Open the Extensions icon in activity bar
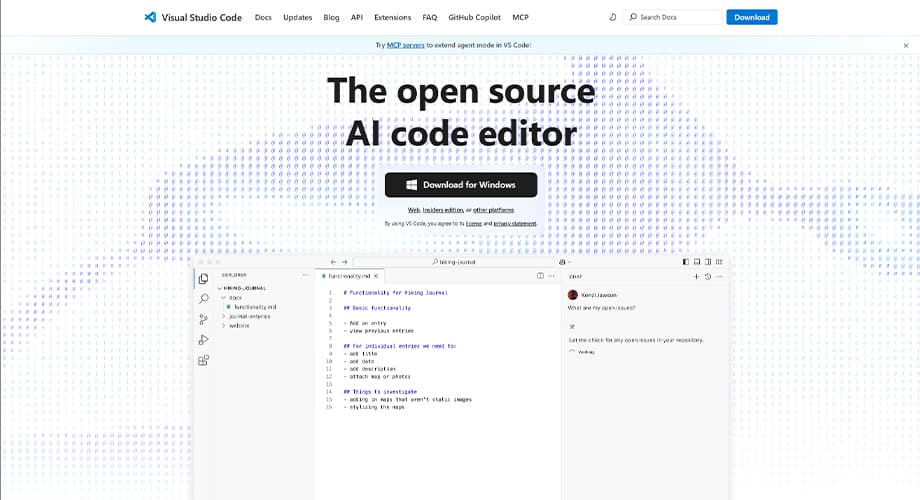 pyautogui.click(x=203, y=361)
